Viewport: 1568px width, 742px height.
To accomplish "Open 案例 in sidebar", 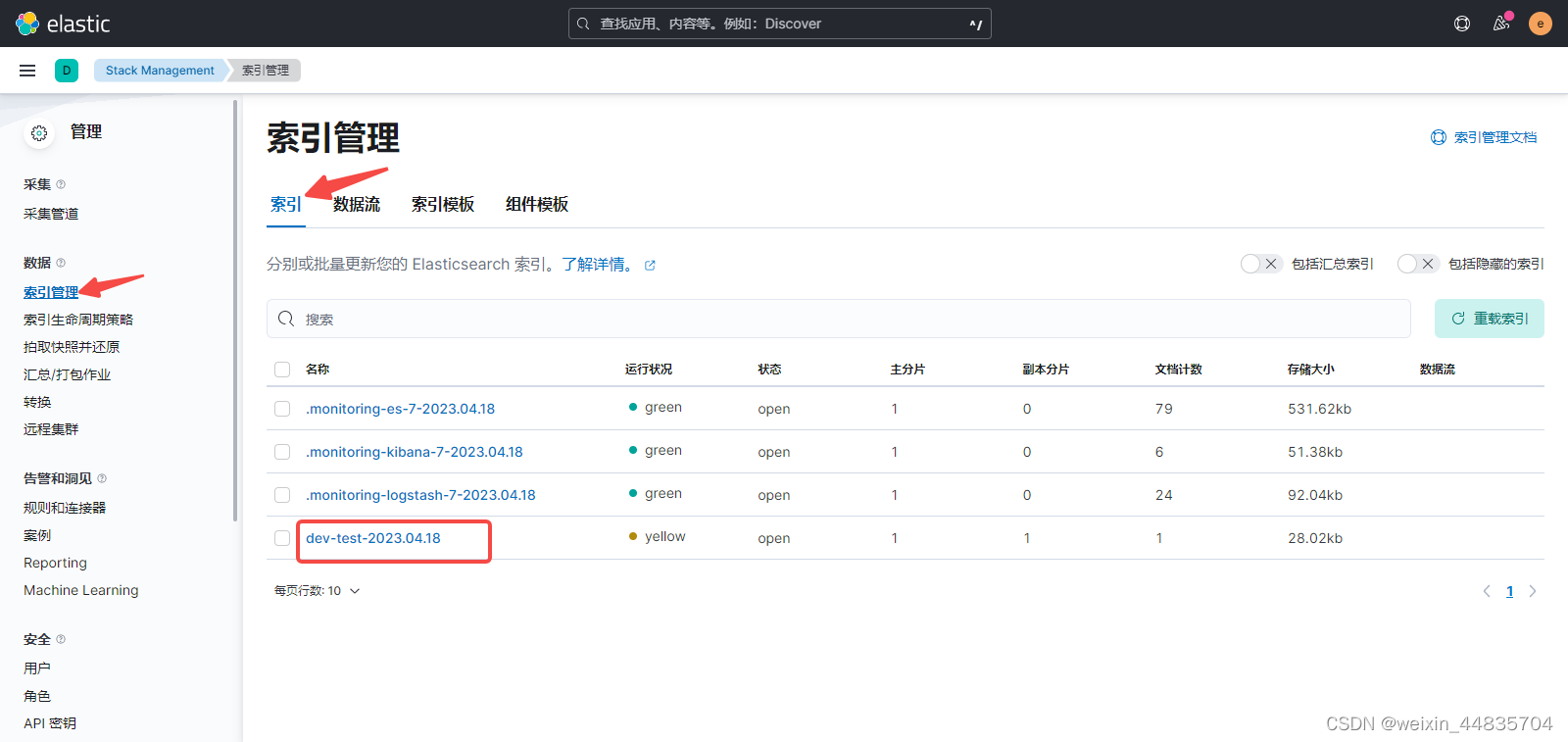I will 37,535.
